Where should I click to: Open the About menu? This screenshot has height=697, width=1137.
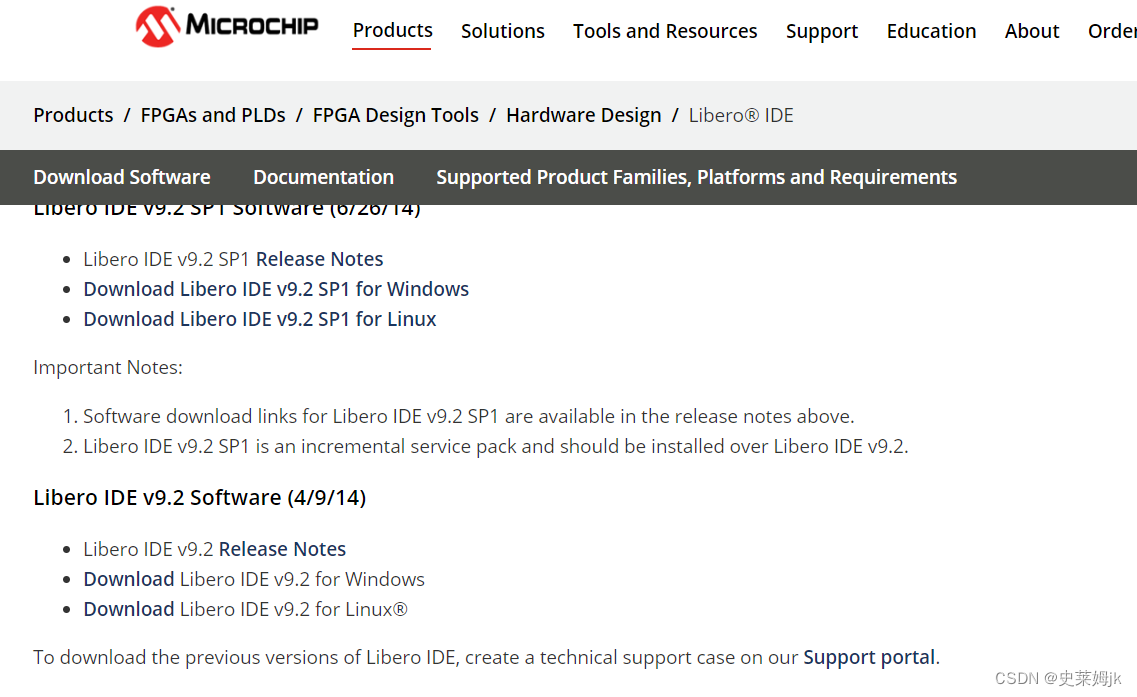click(1031, 31)
